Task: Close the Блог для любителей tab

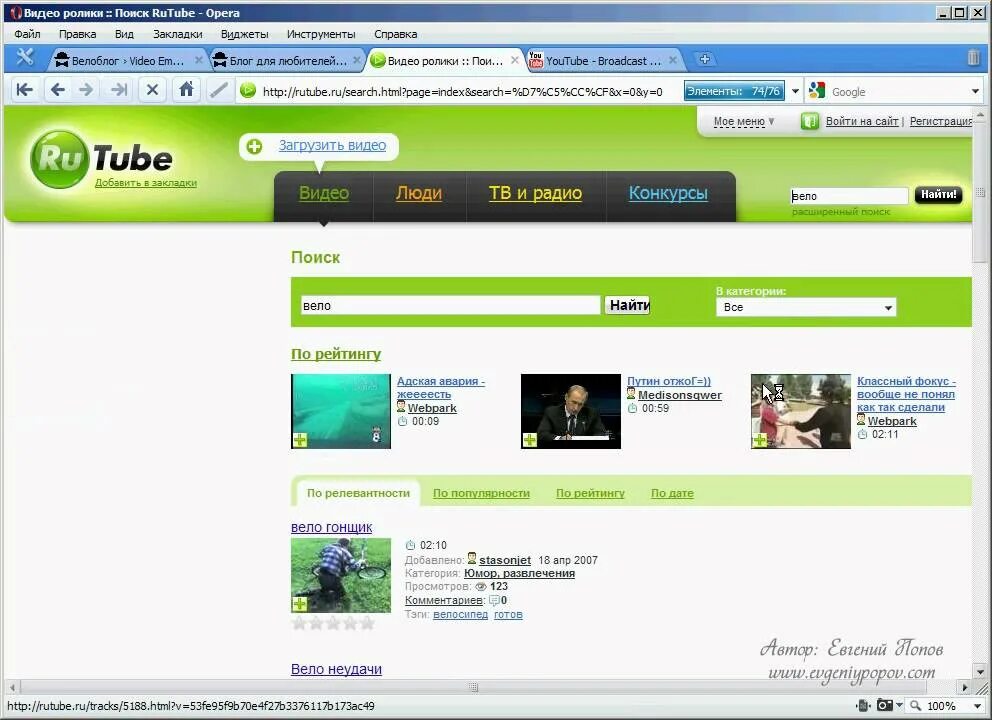Action: [x=357, y=60]
